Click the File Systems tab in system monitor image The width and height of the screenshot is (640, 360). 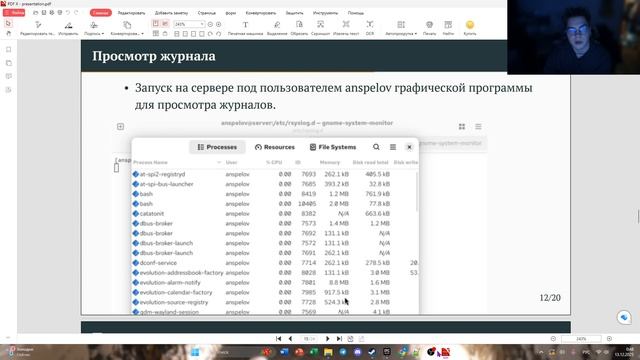click(333, 147)
